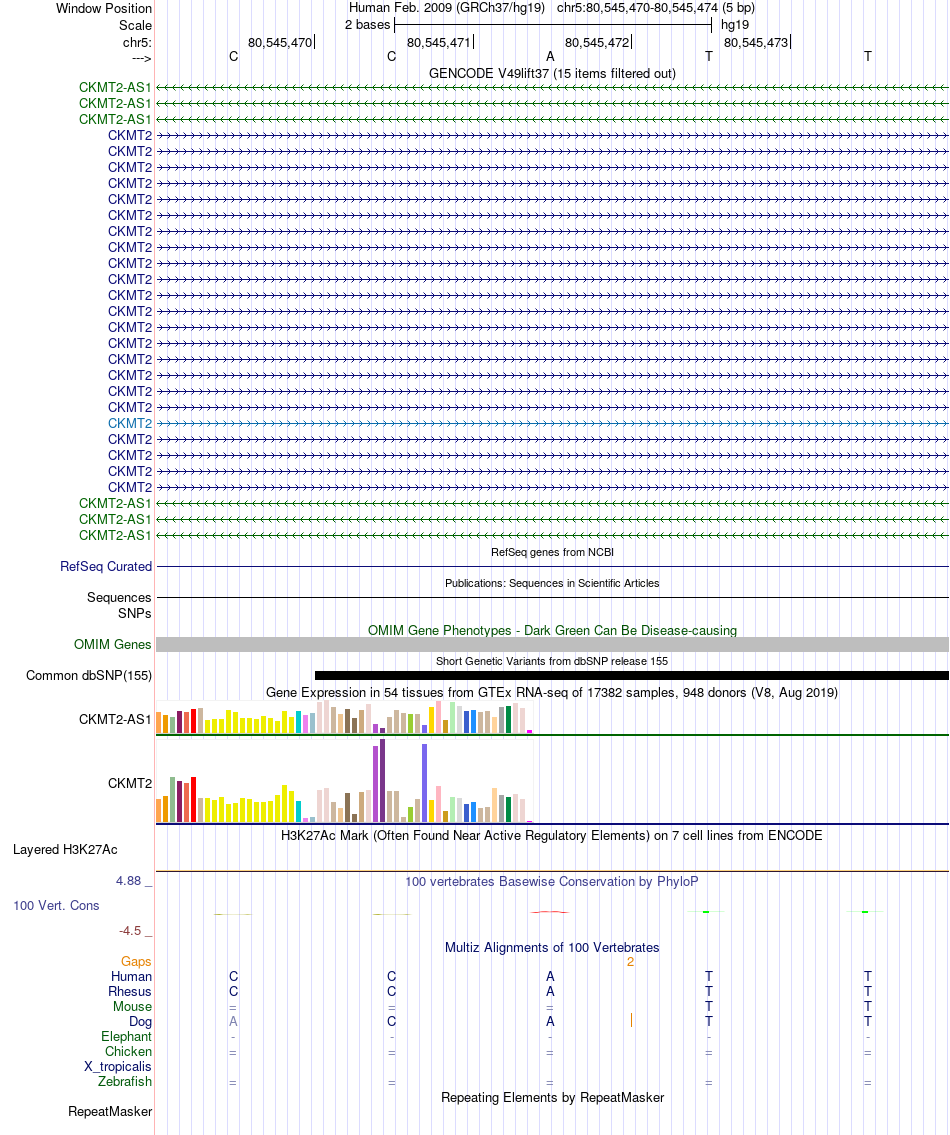950x1135 pixels.
Task: Click the tall blue-violet bar in CKMT2 expression chart
Action: click(424, 783)
